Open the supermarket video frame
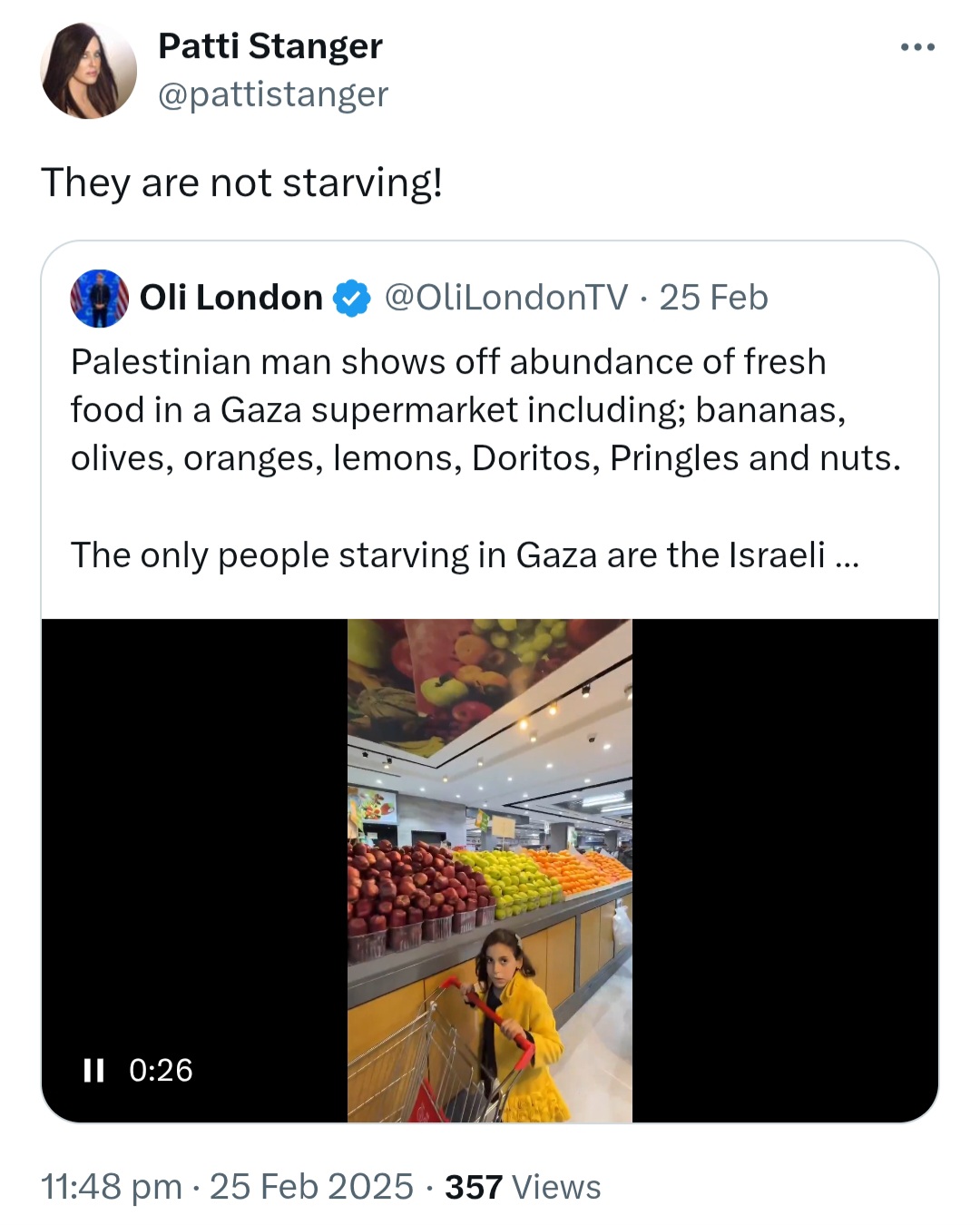 (490, 871)
